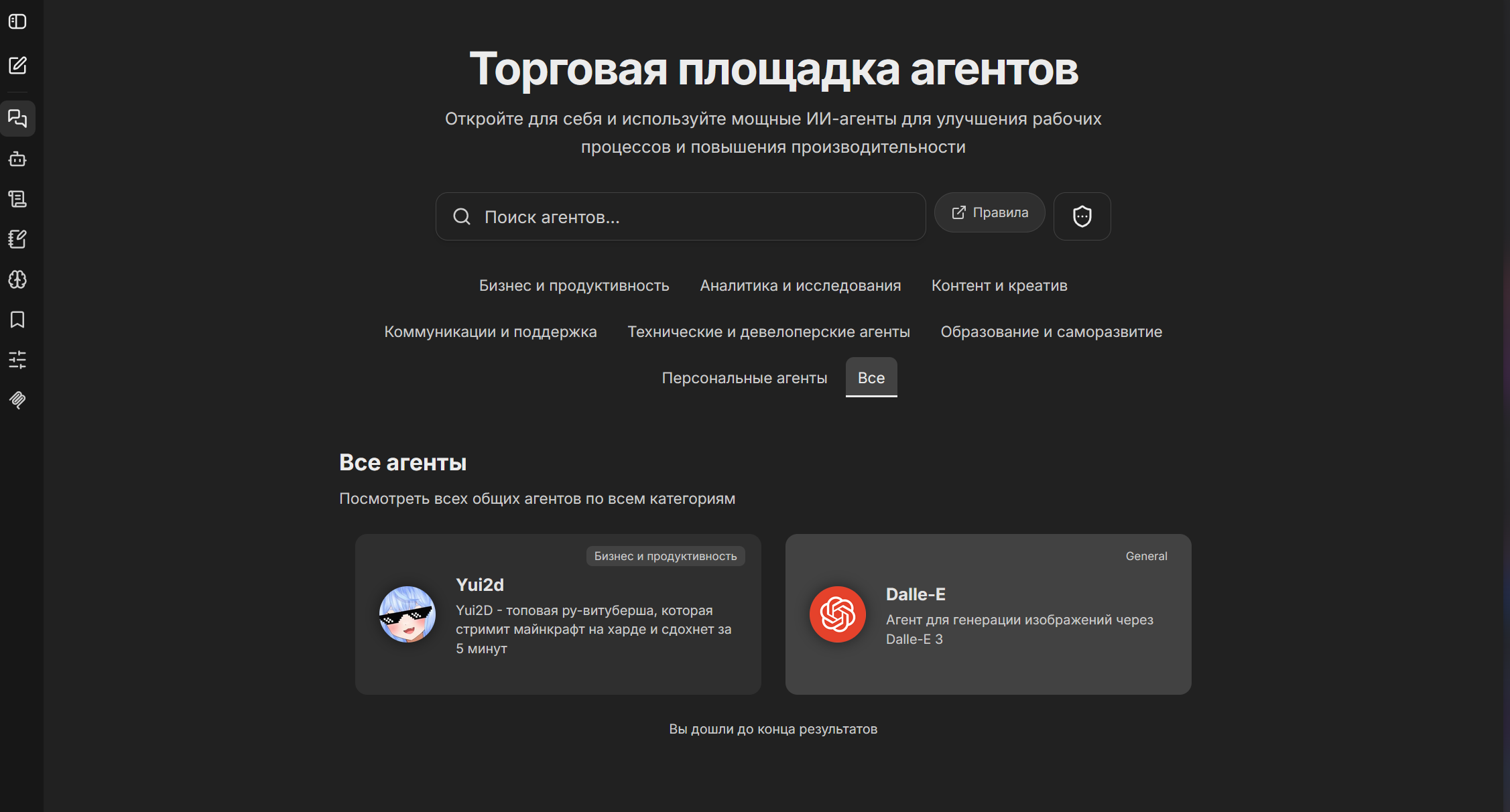This screenshot has height=812, width=1510.
Task: Click the Посмотреть всех общих агентов description
Action: [537, 498]
